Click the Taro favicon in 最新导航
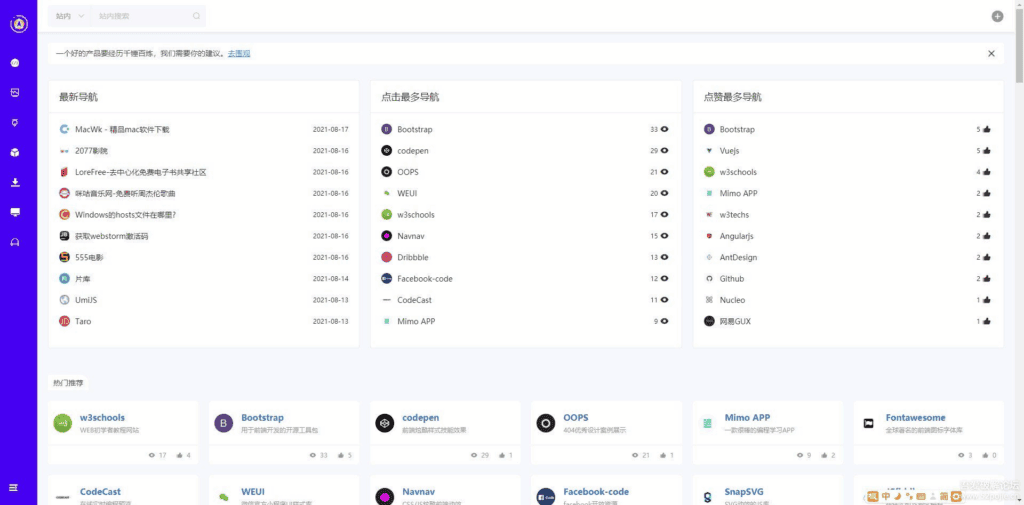 64,321
